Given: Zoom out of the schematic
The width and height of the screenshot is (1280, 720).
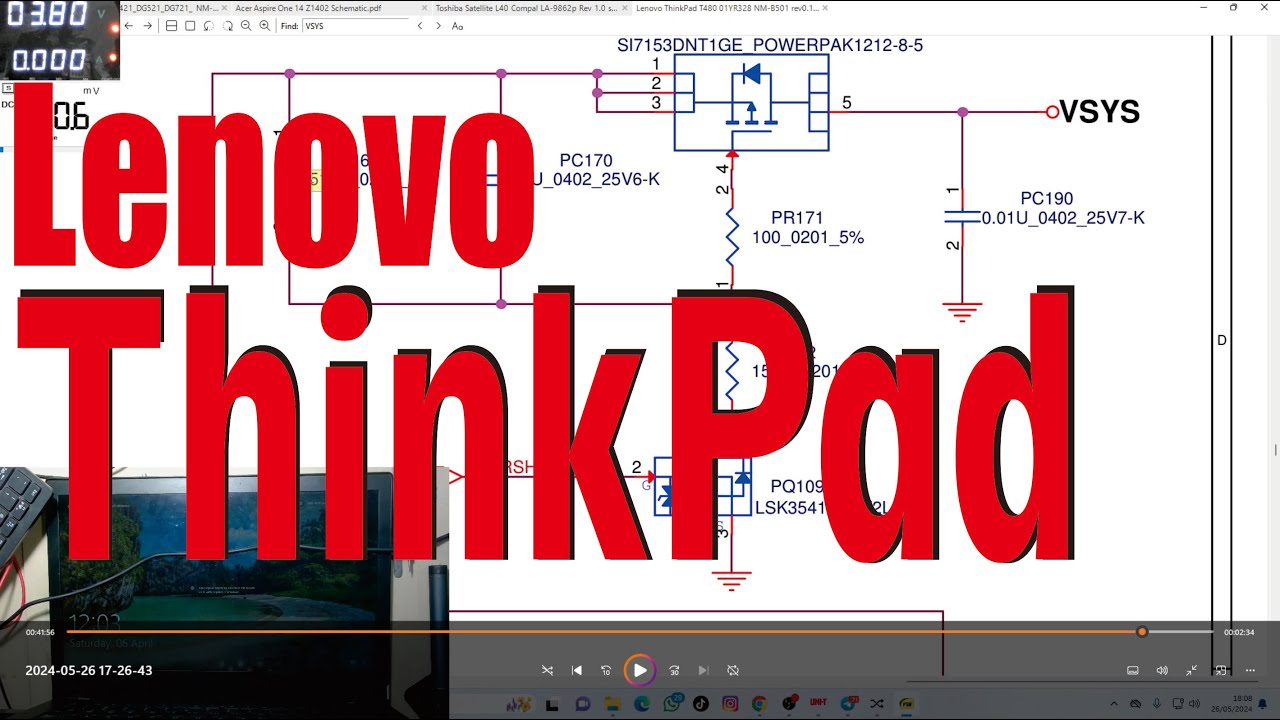Looking at the screenshot, I should click(x=246, y=26).
